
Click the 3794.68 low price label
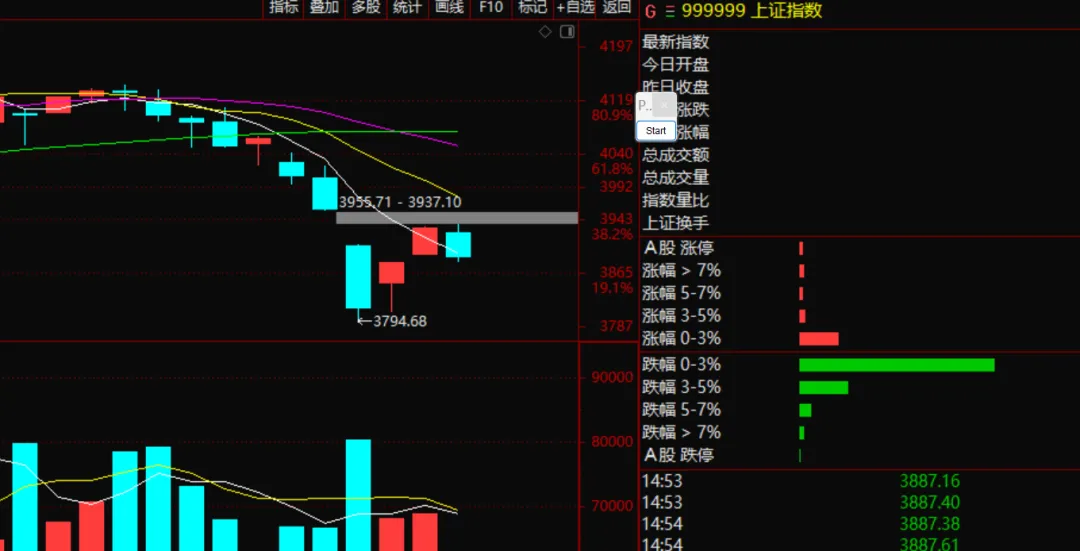click(399, 321)
